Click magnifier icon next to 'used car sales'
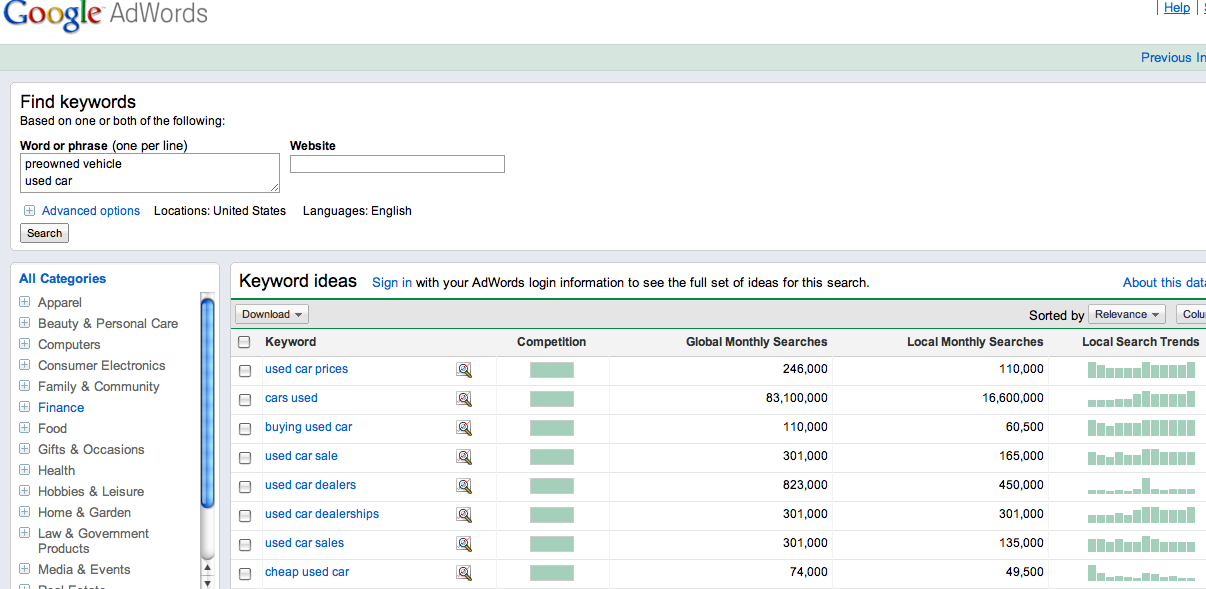 coord(464,544)
